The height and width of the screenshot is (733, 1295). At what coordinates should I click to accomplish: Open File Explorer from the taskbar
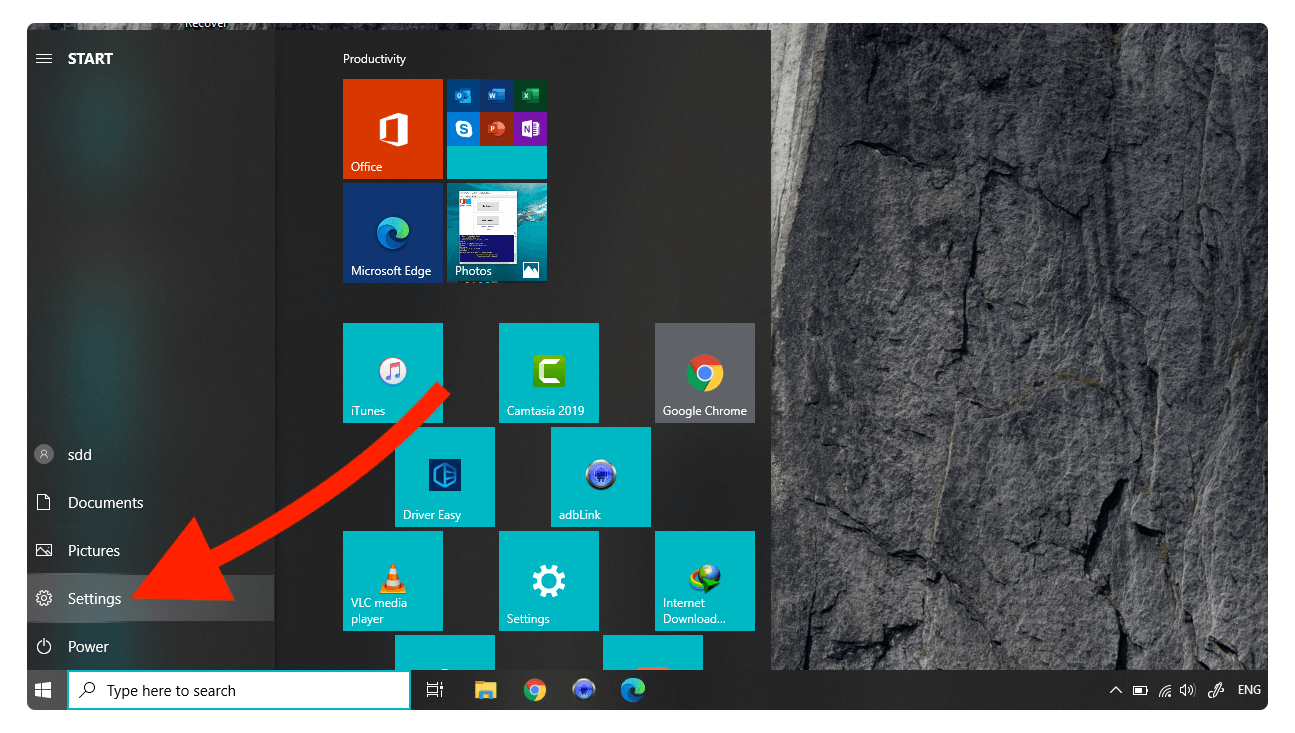pos(485,690)
